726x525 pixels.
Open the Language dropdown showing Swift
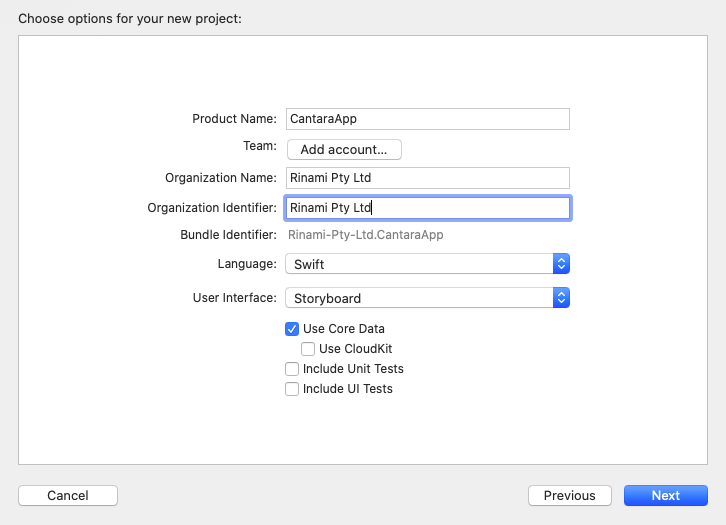click(420, 264)
